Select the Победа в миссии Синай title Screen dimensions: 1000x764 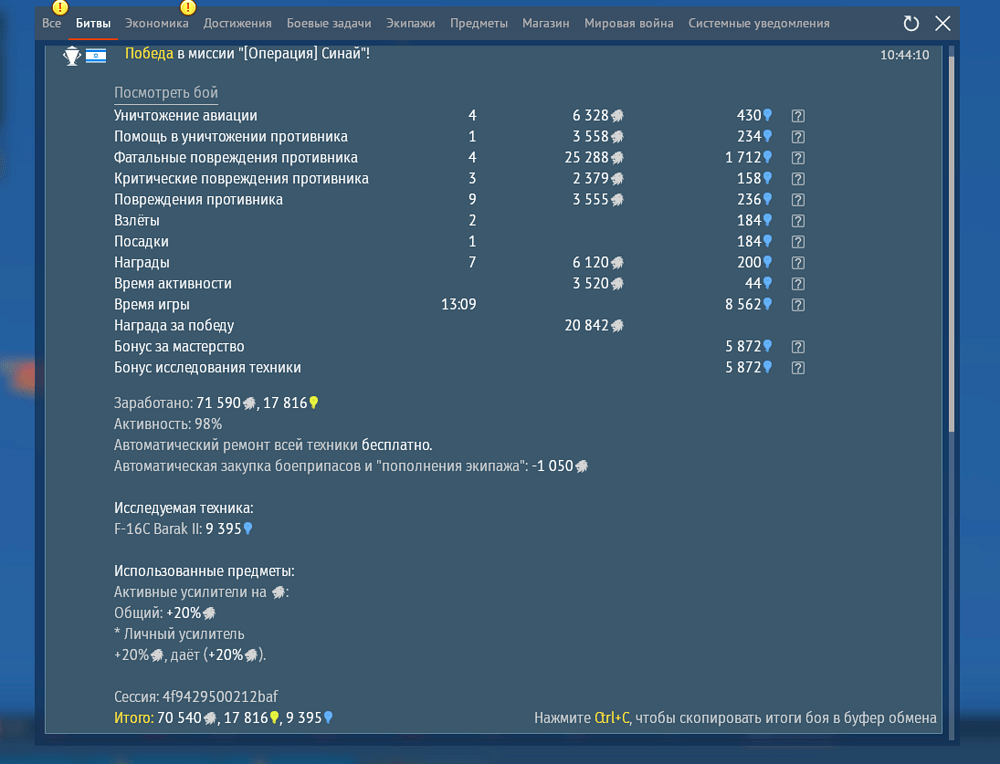[x=247, y=54]
